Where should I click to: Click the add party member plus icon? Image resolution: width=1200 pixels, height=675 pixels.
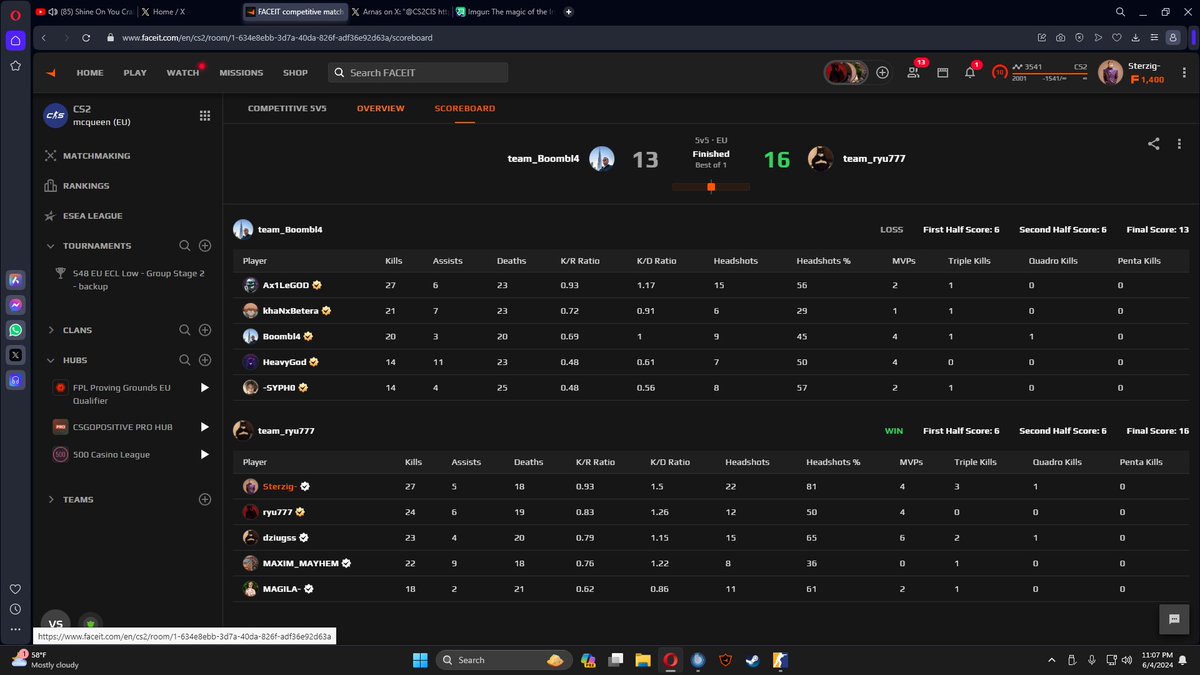click(883, 72)
